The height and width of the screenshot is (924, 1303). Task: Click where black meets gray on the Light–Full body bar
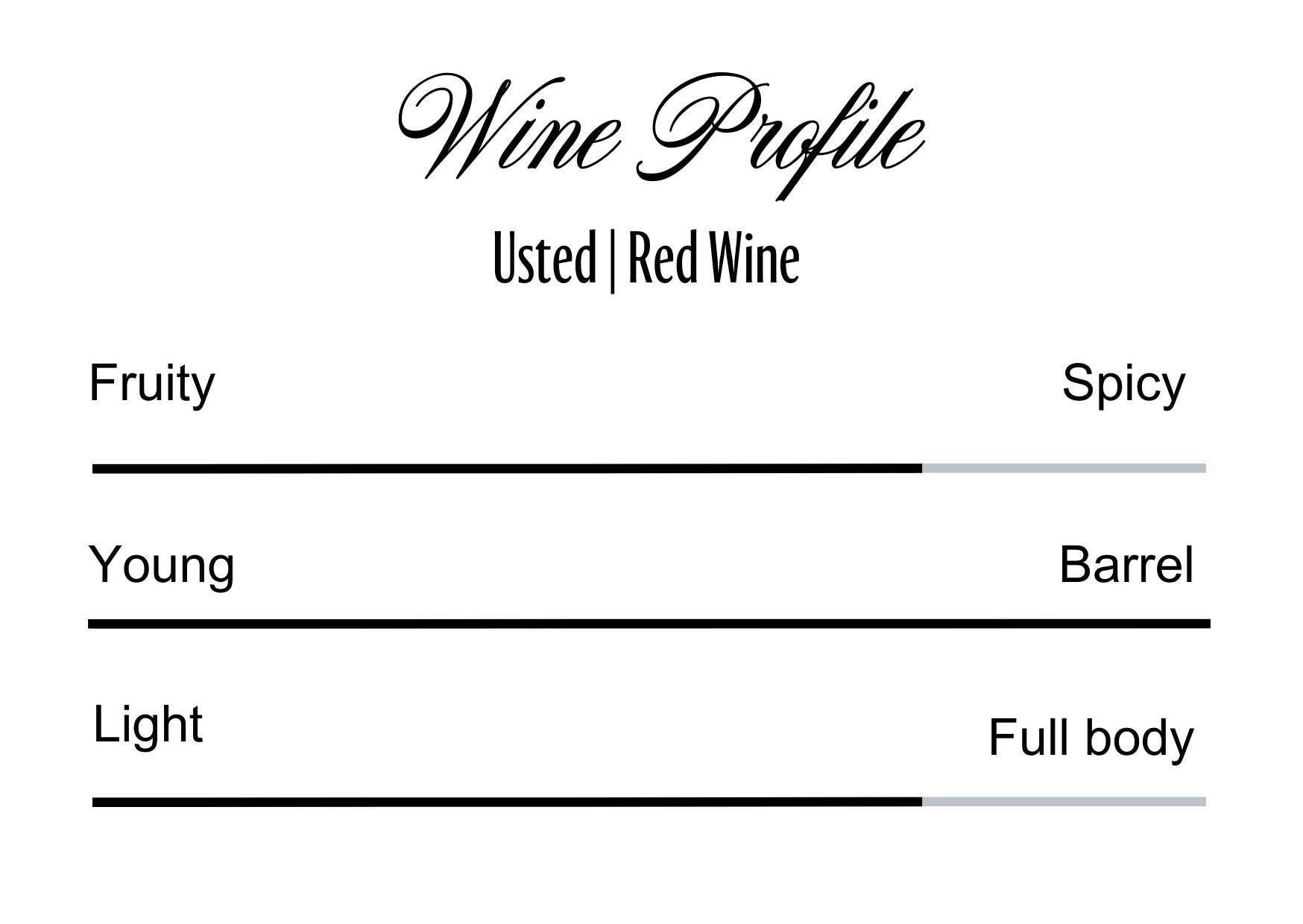coord(922,802)
